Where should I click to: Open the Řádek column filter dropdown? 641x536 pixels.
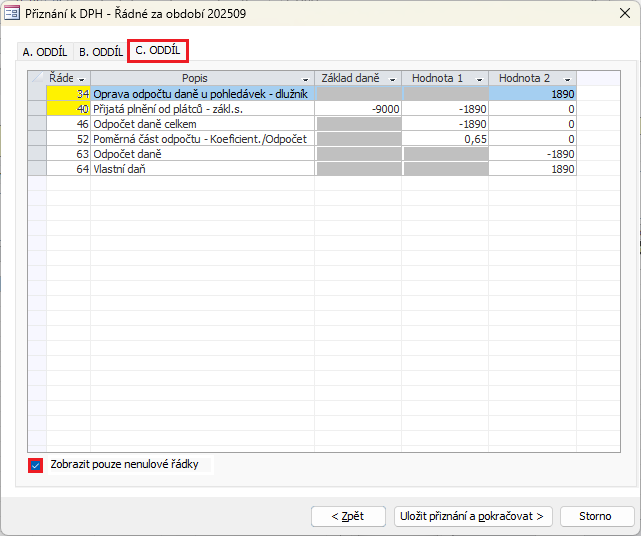[81, 79]
